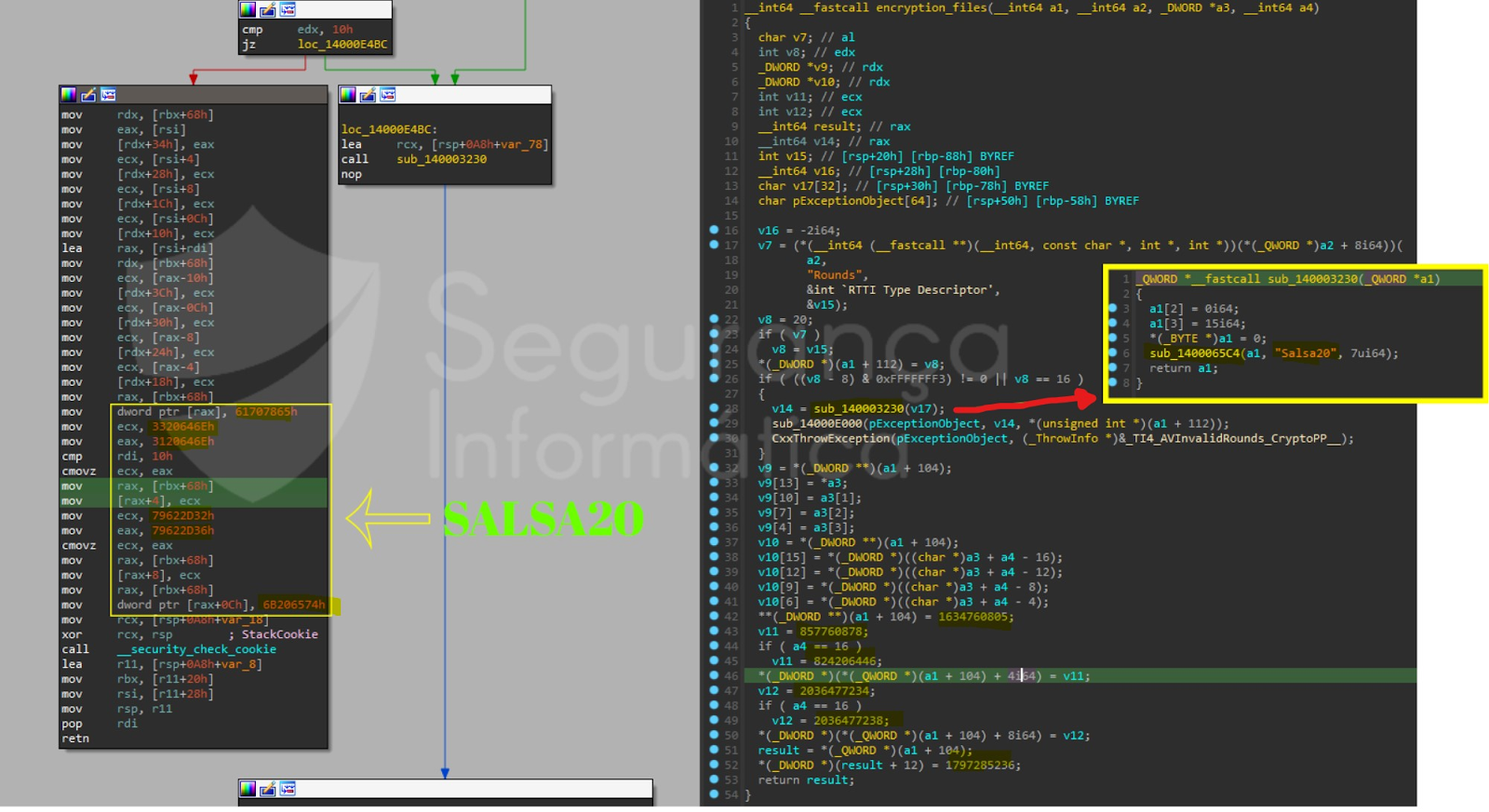
Task: Select the "Salsa20" string in the sub_1400065C4 call
Action: pos(1304,353)
